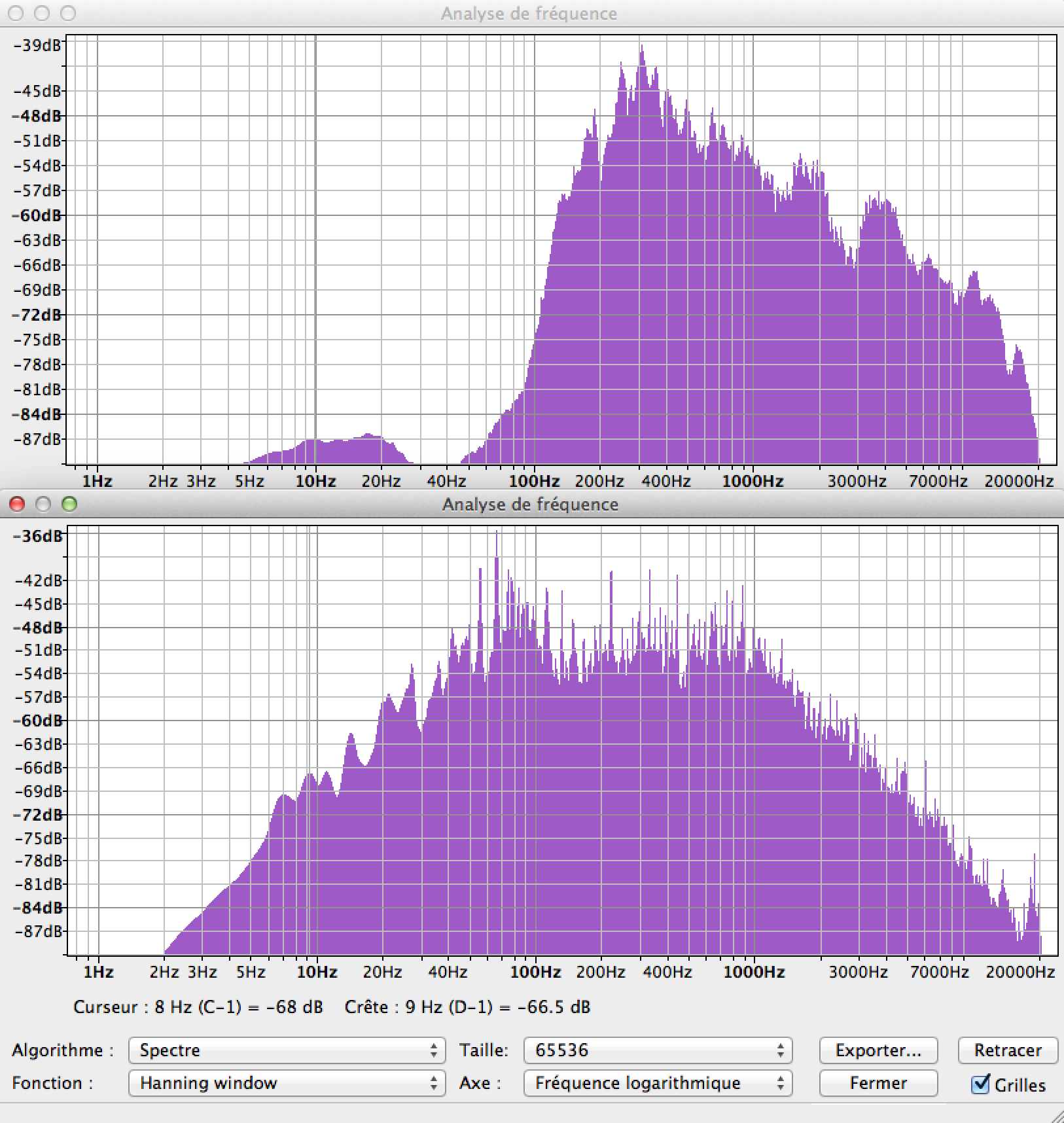Expand the Taille dropdown set to 65536
The height and width of the screenshot is (1123, 1064).
pyautogui.click(x=658, y=1050)
